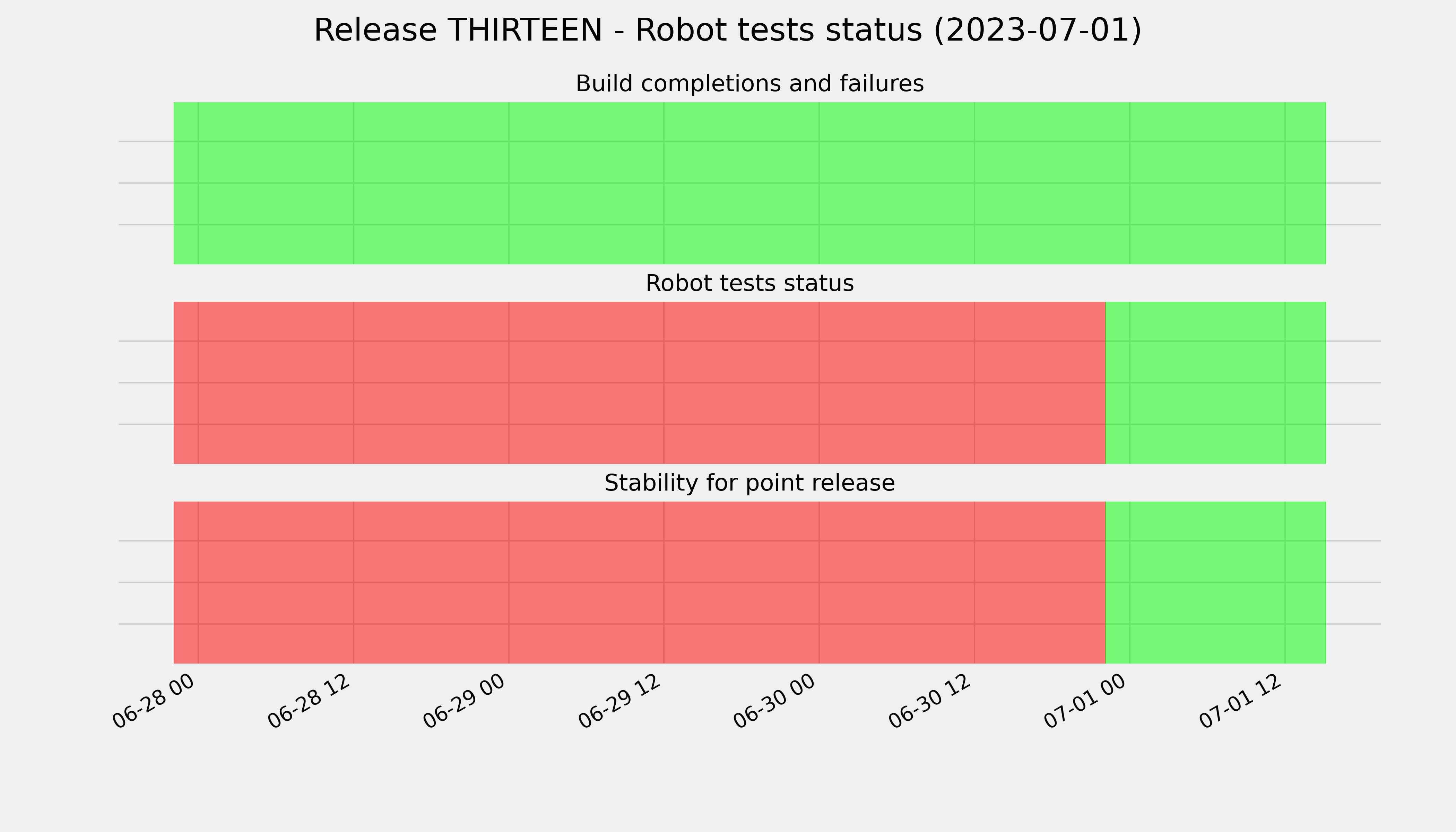Screen dimensions: 1456x832
Task: Click the 'Robot tests status' subplot title
Action: pyautogui.click(x=749, y=284)
